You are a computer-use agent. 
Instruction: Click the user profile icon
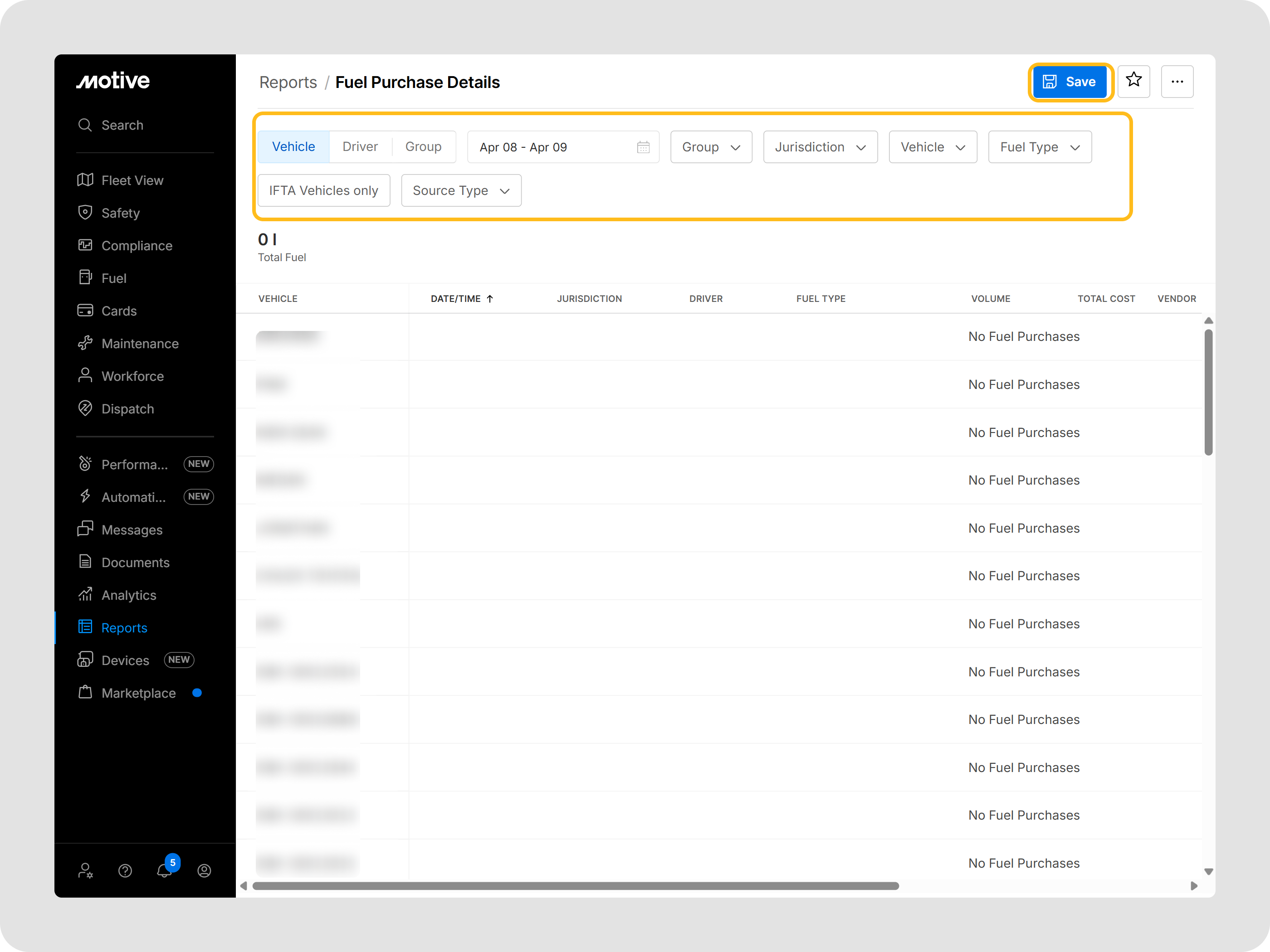tap(204, 870)
